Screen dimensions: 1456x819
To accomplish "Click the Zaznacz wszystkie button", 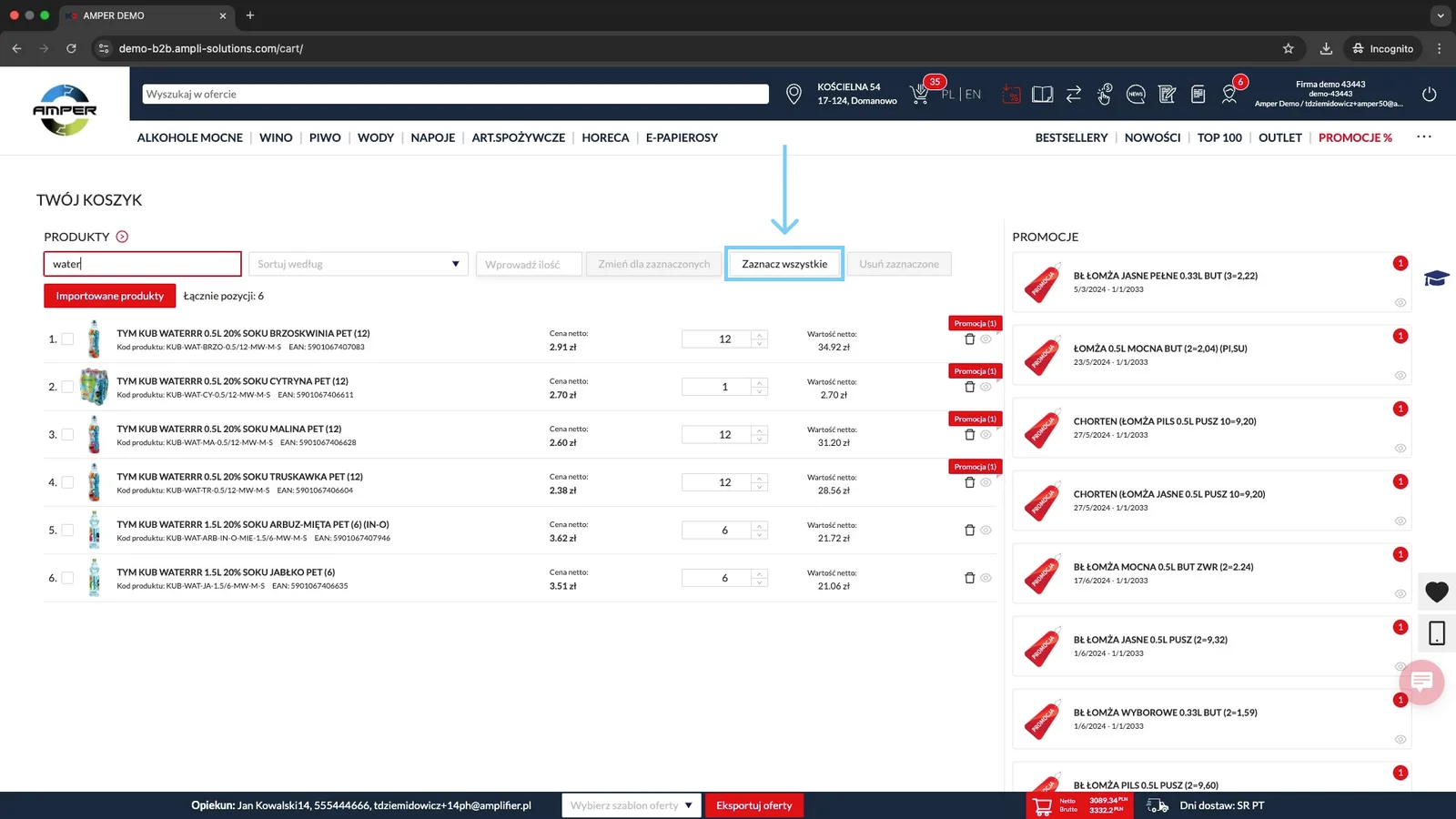I will 784,264.
